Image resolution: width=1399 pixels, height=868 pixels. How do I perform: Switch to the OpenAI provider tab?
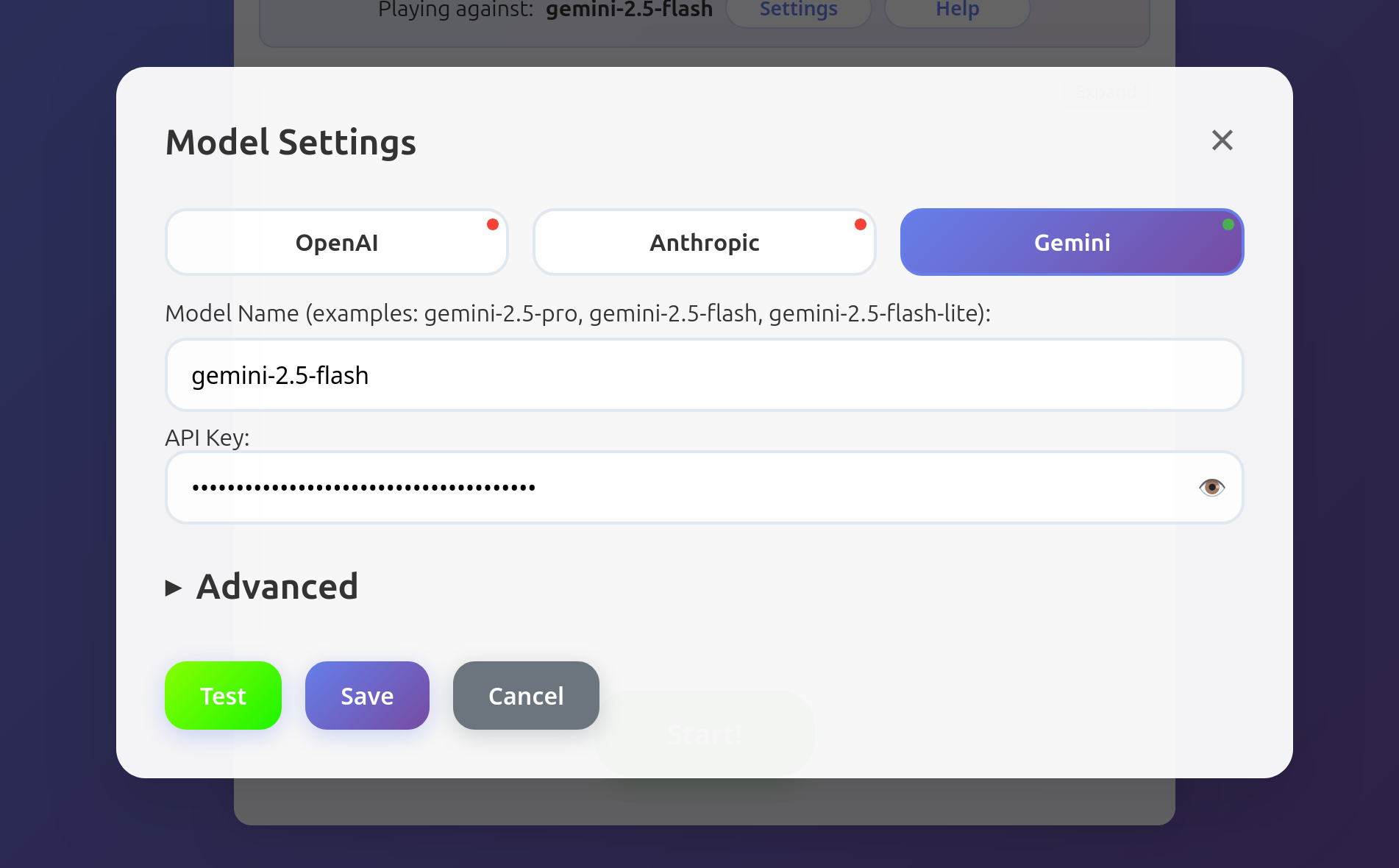[x=337, y=243]
